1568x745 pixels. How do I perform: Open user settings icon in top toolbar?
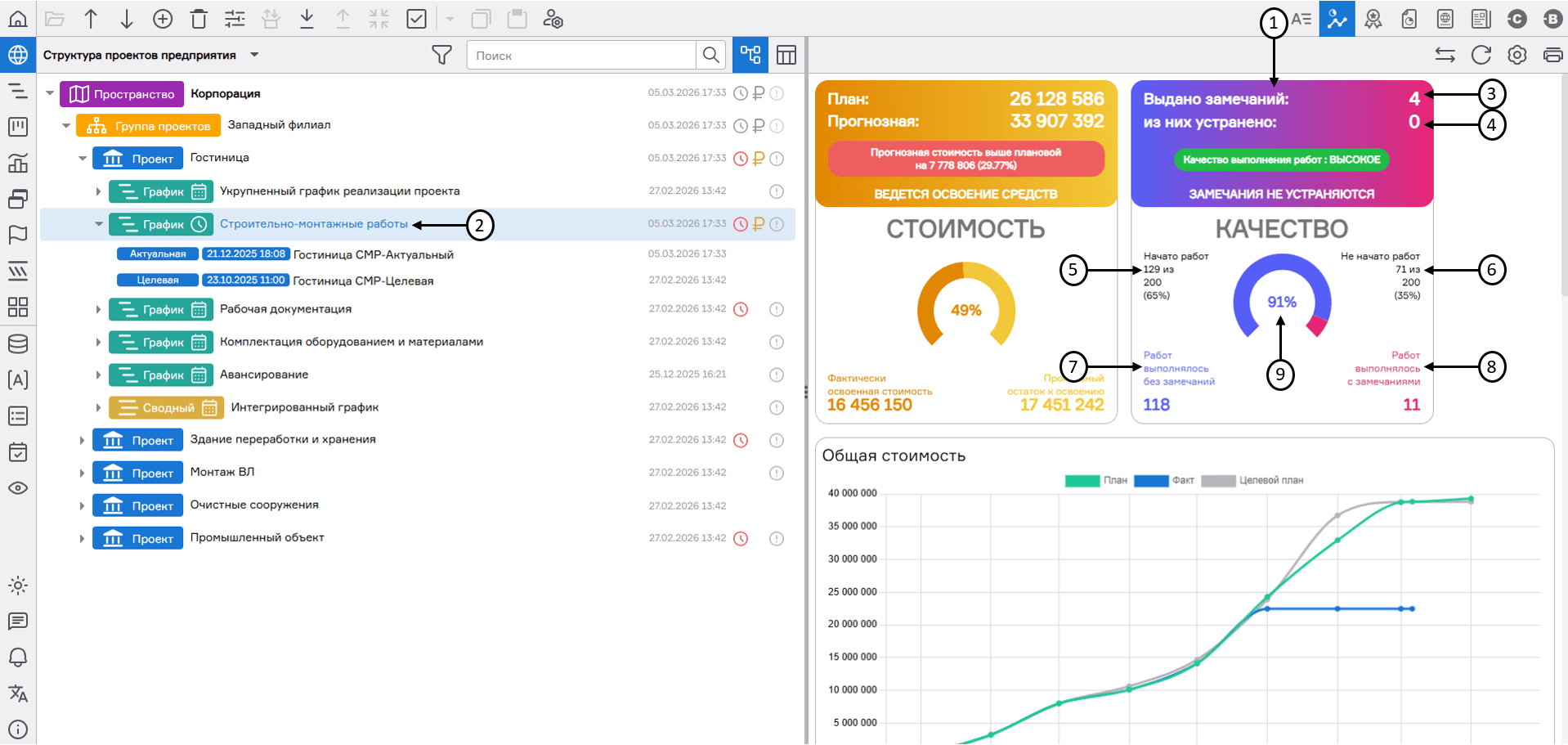553,19
